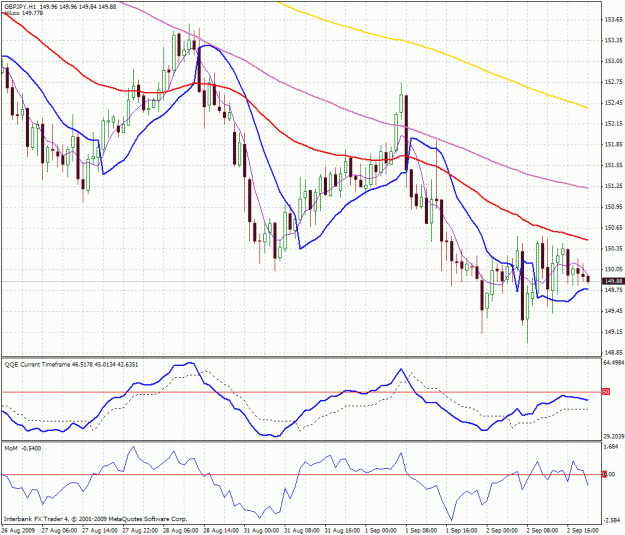Click the 29.2039 QQE scale minimum
The image size is (625, 535).
click(614, 437)
